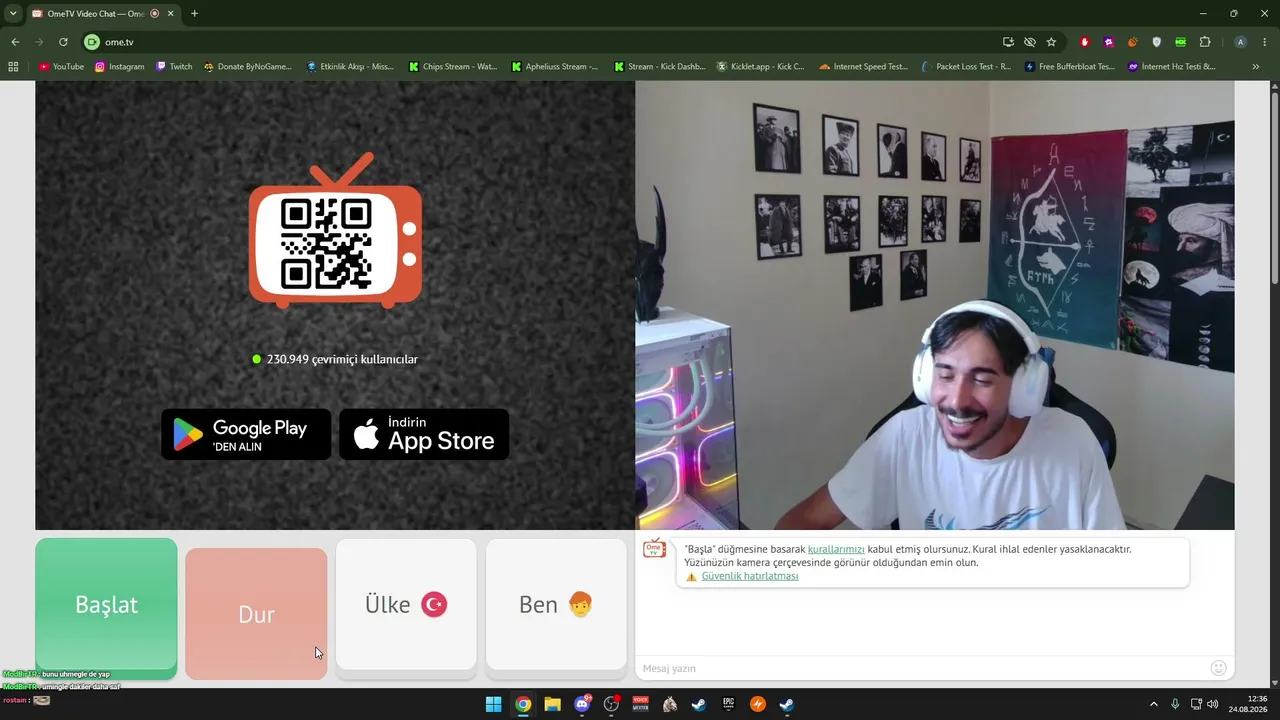Select the OmeTV Video Chat tab
The height and width of the screenshot is (720, 1280).
[102, 14]
